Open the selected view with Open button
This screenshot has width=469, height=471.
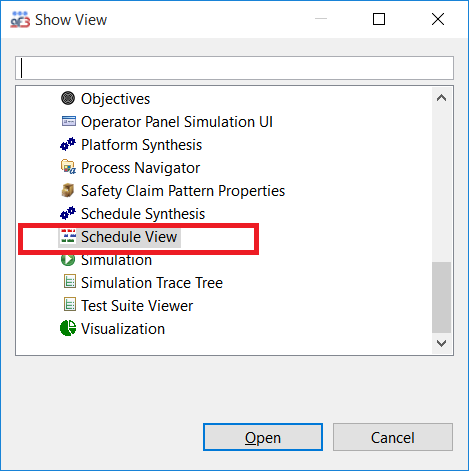pos(263,437)
